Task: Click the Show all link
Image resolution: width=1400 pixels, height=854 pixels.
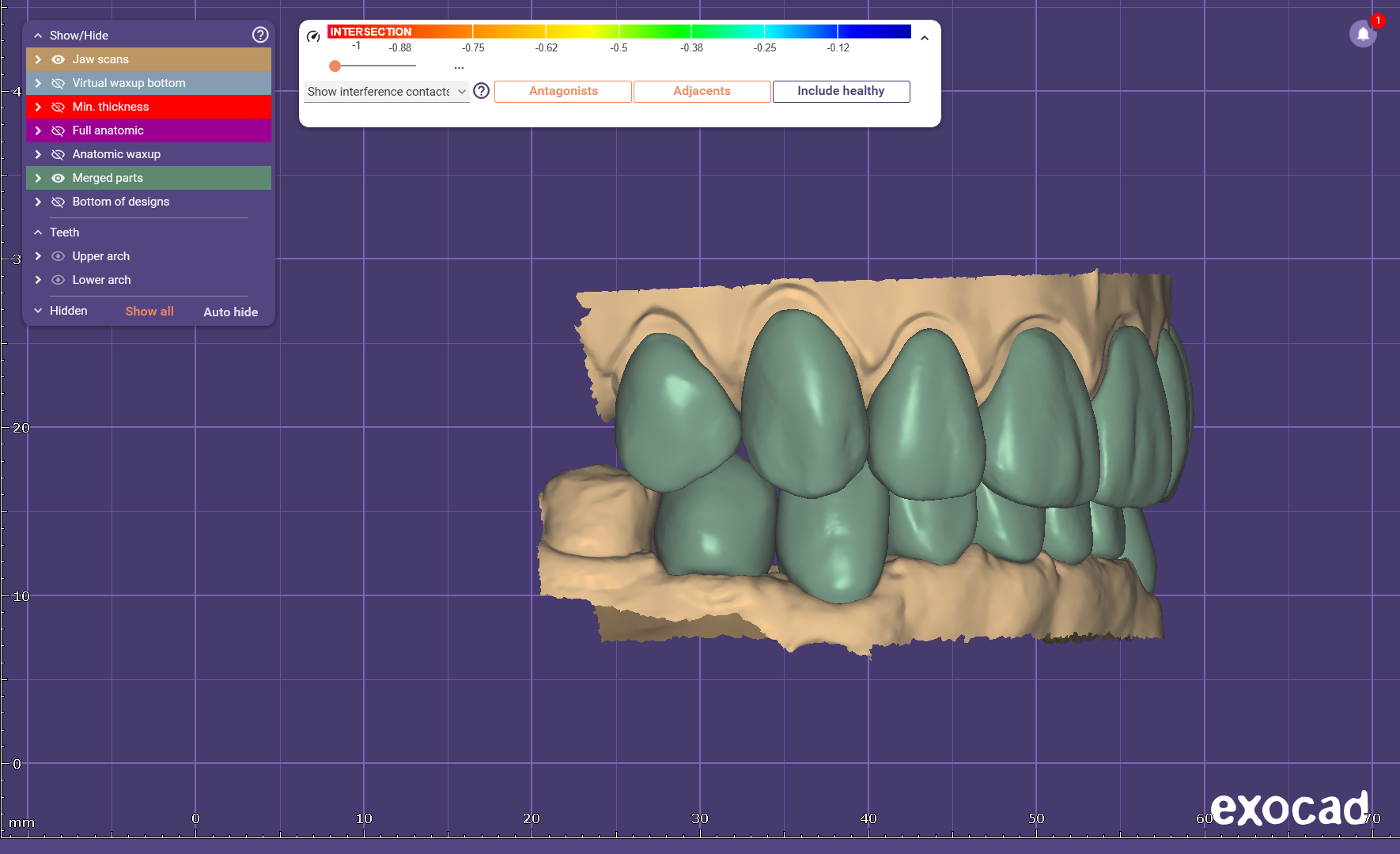Action: click(149, 312)
